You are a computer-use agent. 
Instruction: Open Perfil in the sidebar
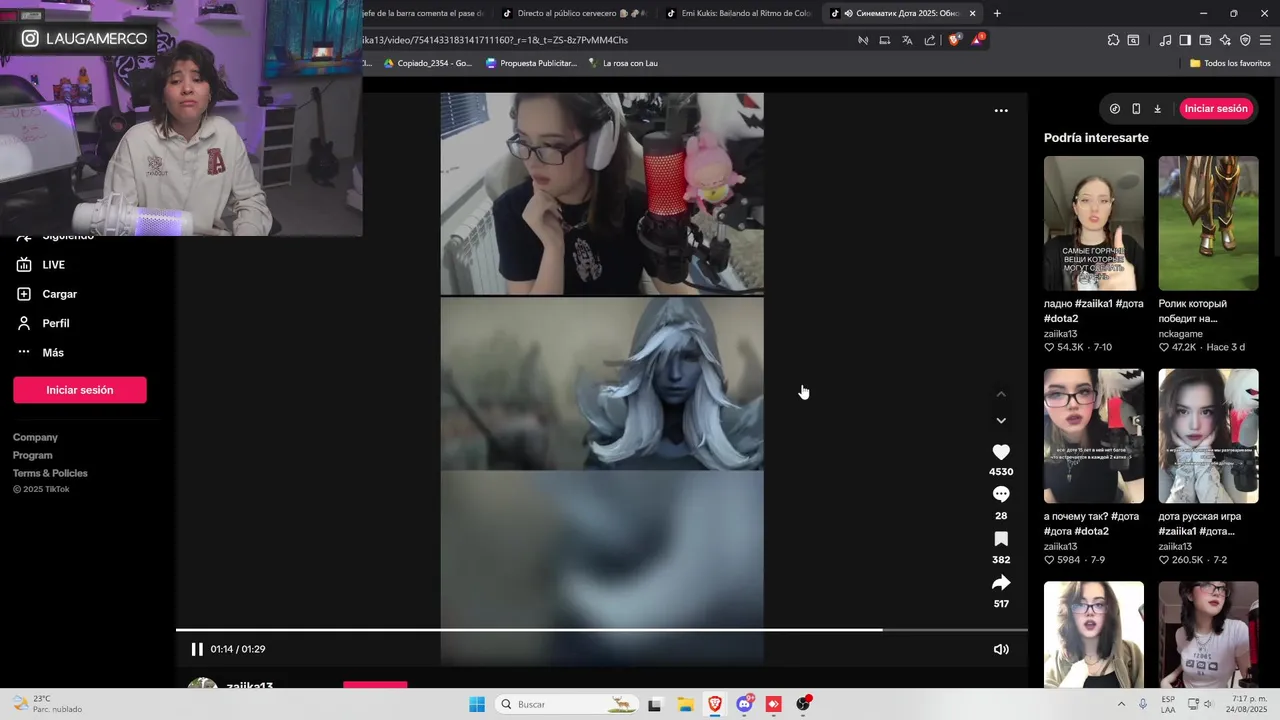coord(44,323)
